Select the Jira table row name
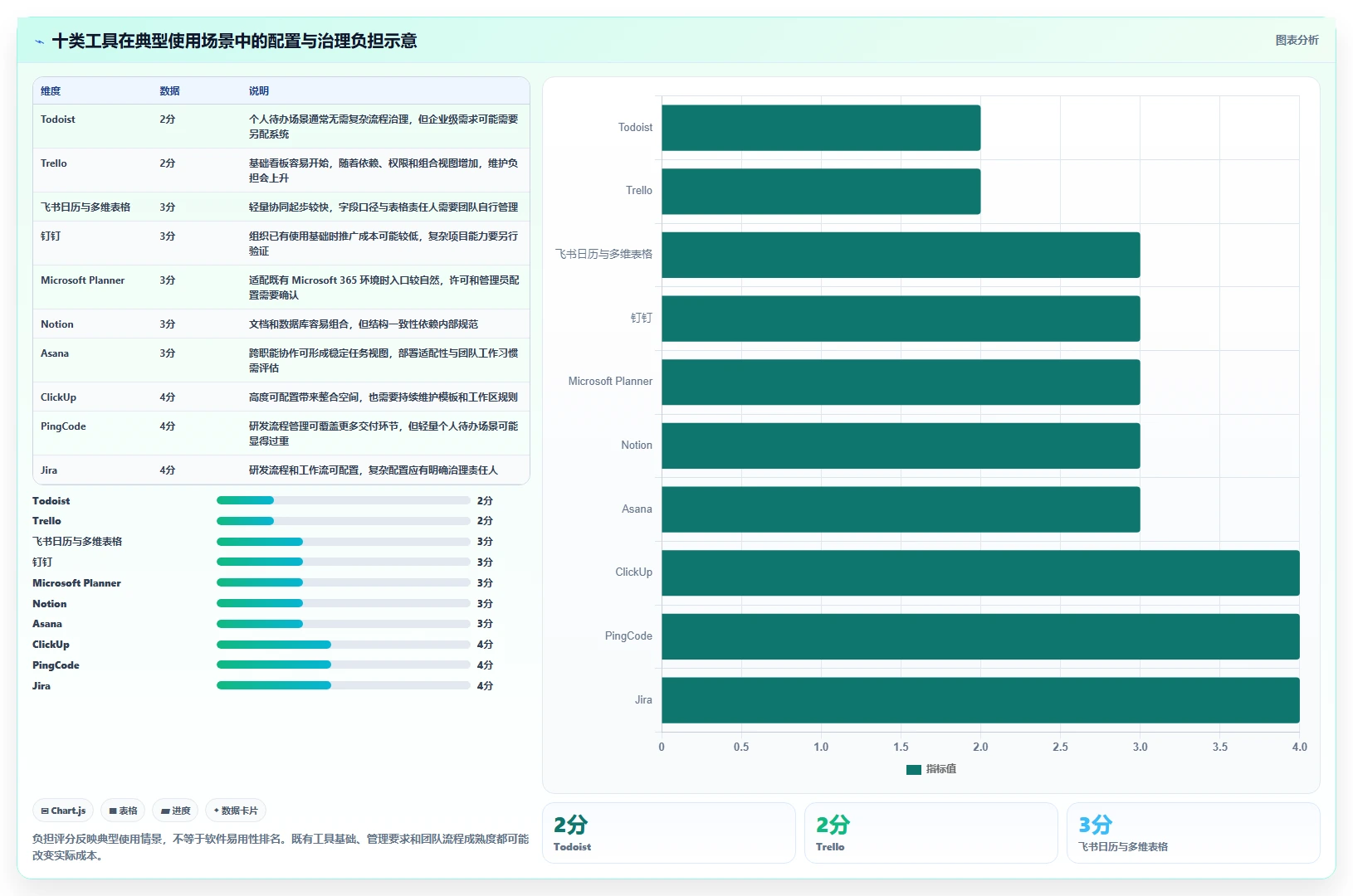The width and height of the screenshot is (1353, 896). [x=49, y=470]
